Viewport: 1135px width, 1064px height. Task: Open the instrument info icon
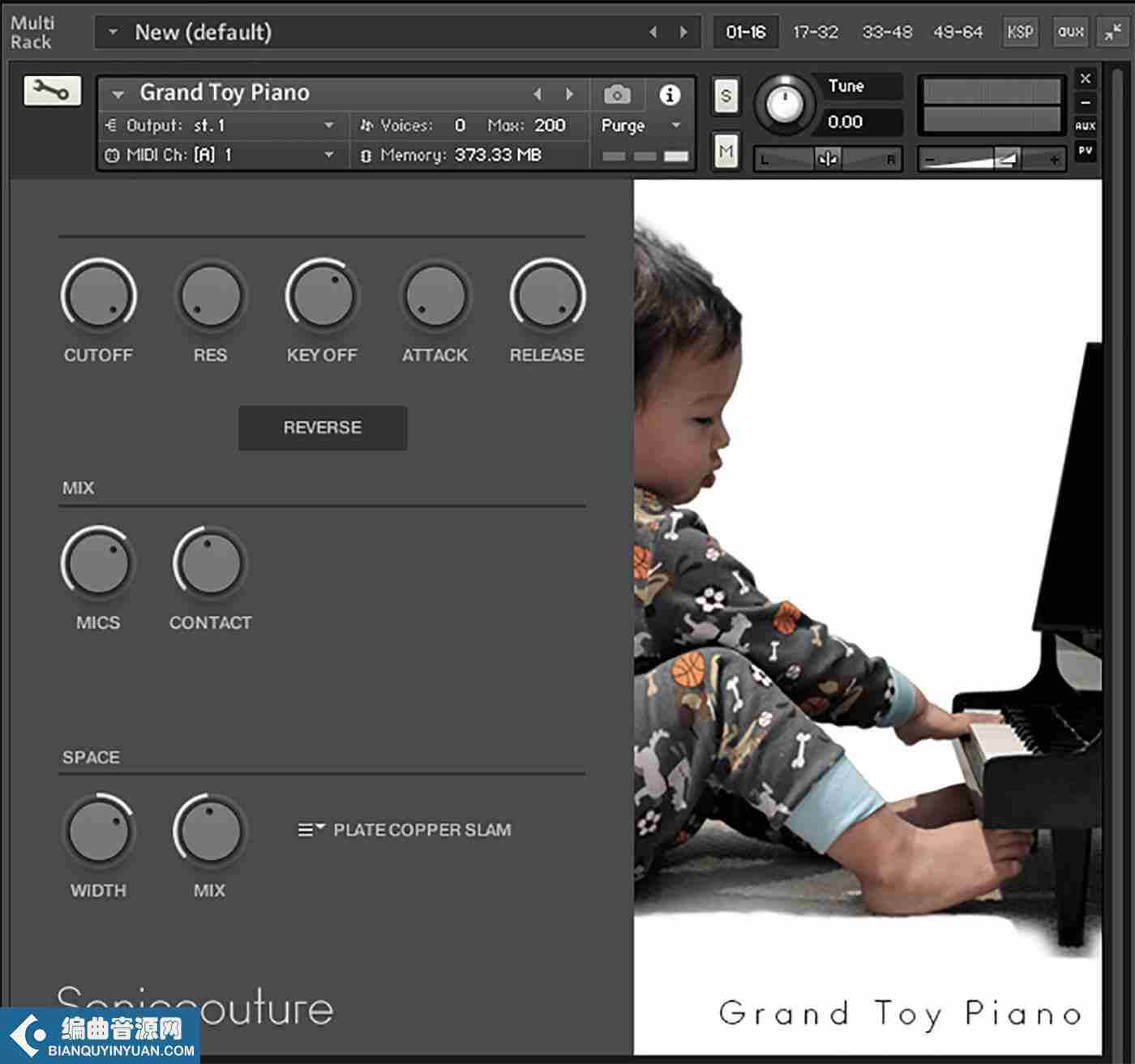[x=669, y=95]
